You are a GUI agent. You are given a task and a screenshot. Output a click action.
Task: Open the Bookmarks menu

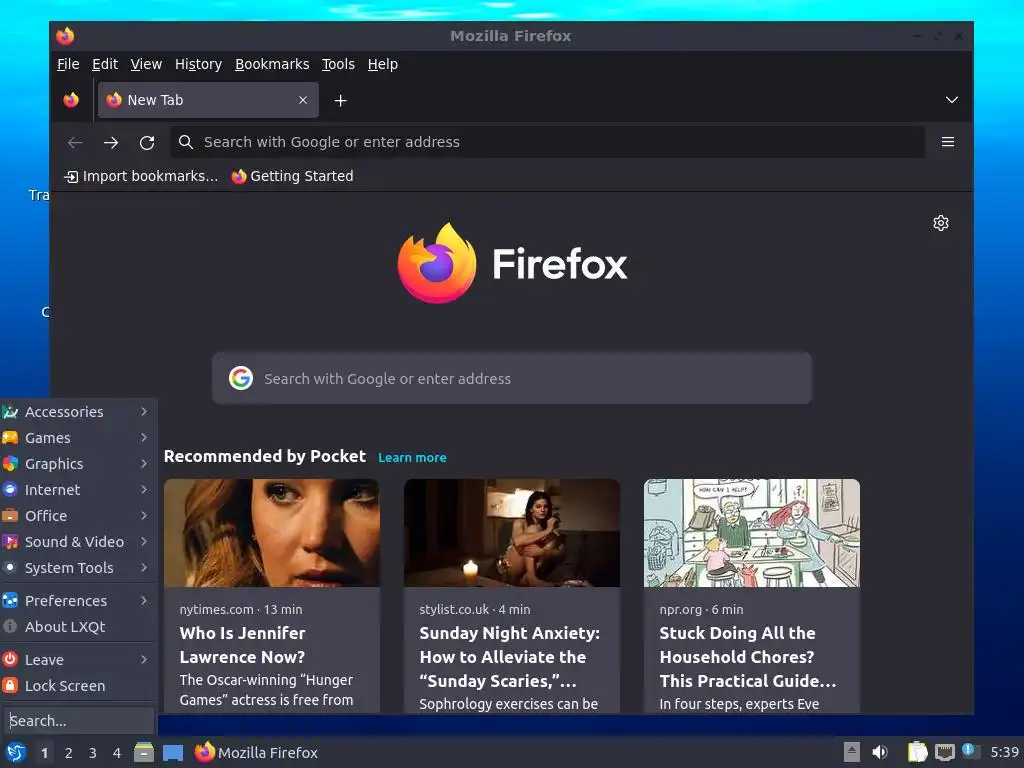(x=272, y=64)
